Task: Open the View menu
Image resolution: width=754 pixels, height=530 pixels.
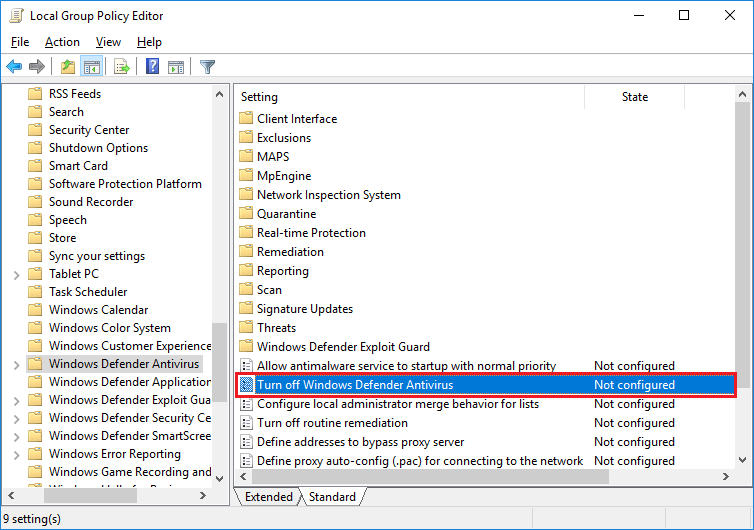Action: pyautogui.click(x=108, y=42)
